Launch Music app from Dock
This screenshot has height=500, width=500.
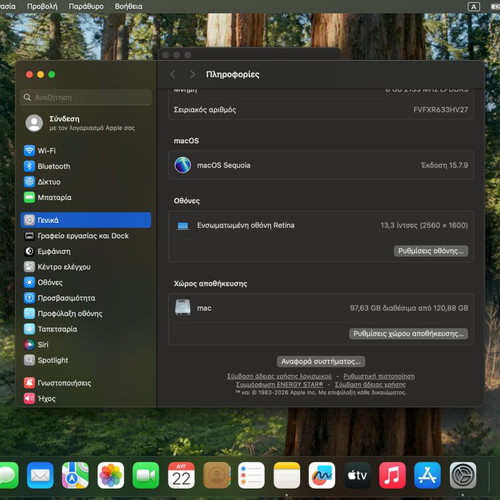[x=392, y=475]
